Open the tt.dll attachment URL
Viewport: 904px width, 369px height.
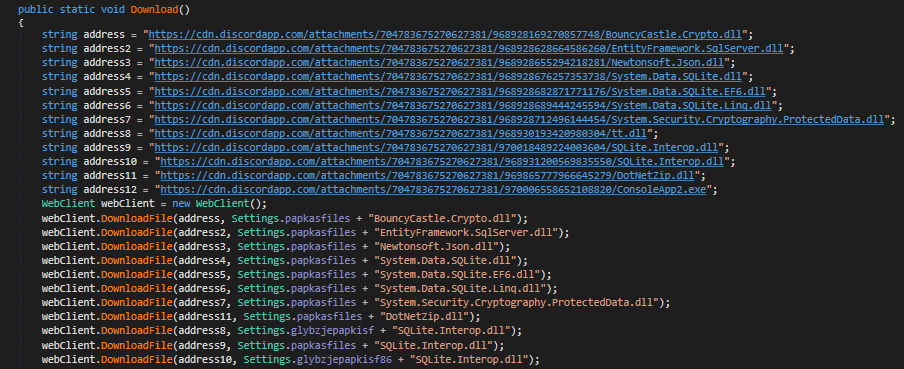[402, 134]
